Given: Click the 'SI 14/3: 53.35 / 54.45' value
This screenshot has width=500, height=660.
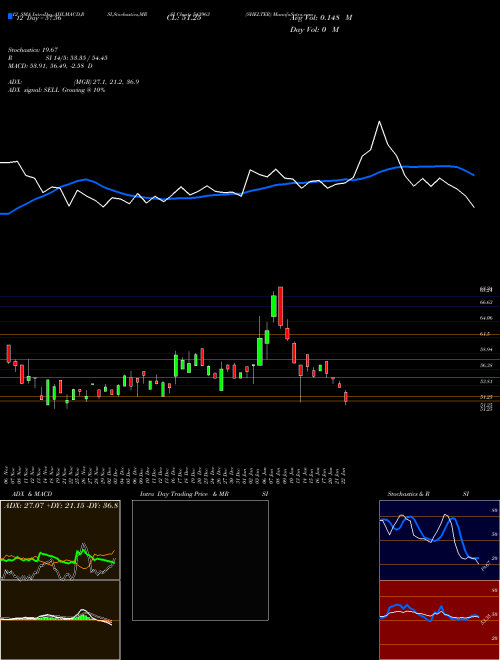Looking at the screenshot, I should (76, 58).
